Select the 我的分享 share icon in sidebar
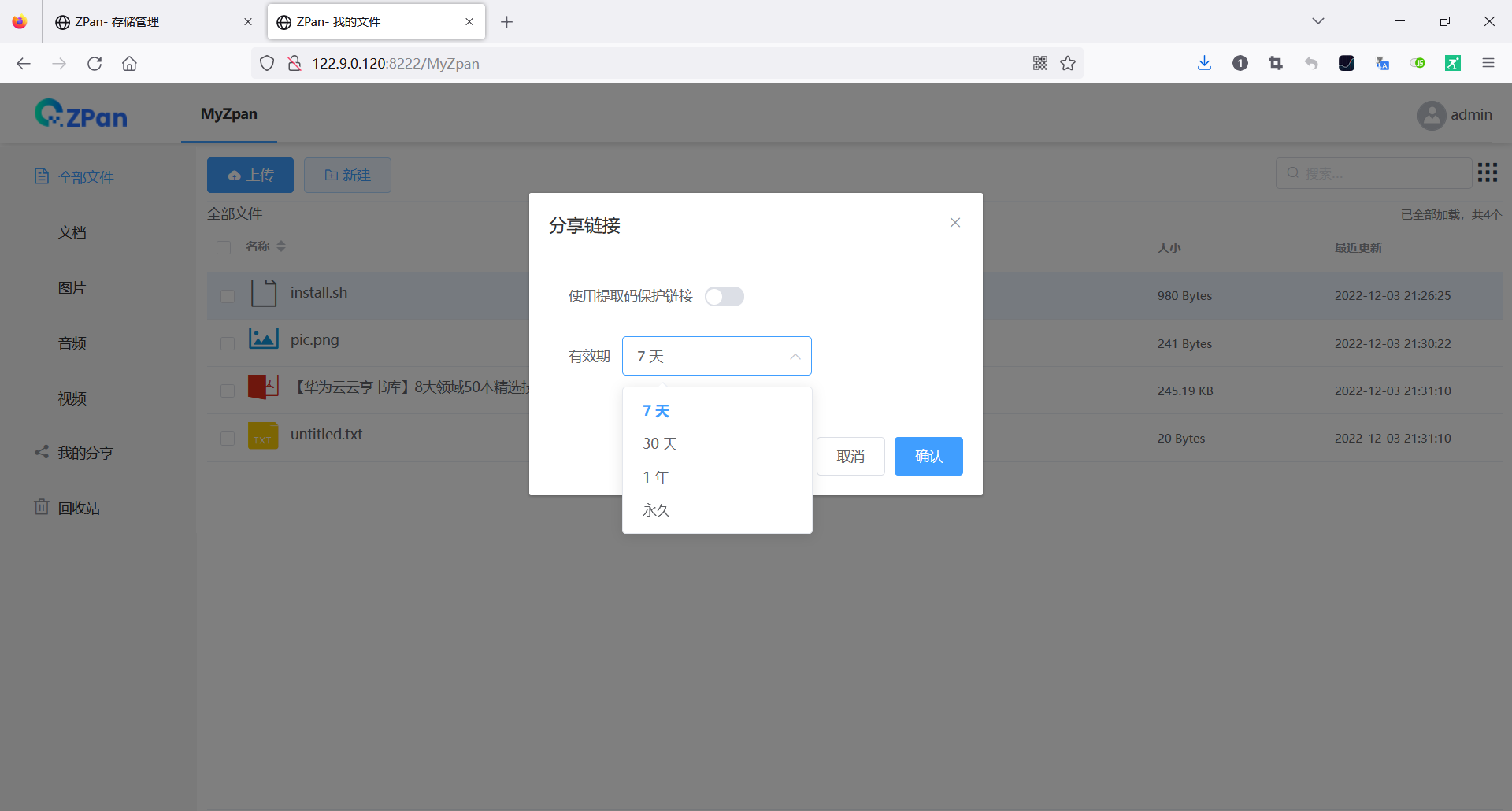 [42, 452]
